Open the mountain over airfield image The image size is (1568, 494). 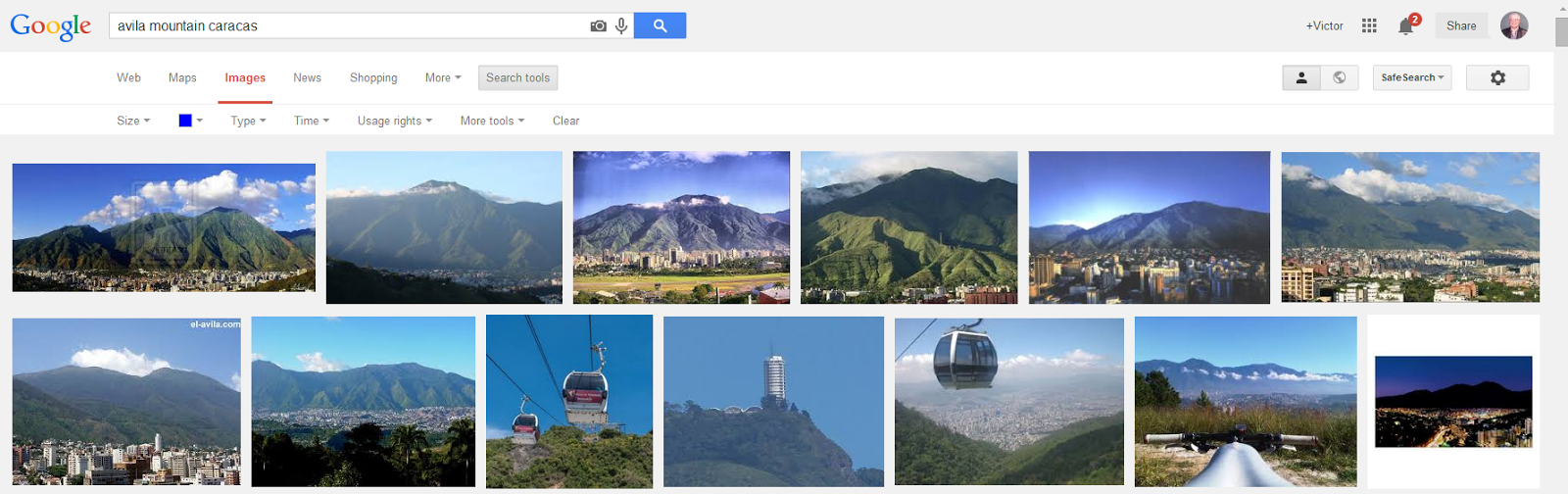point(681,227)
